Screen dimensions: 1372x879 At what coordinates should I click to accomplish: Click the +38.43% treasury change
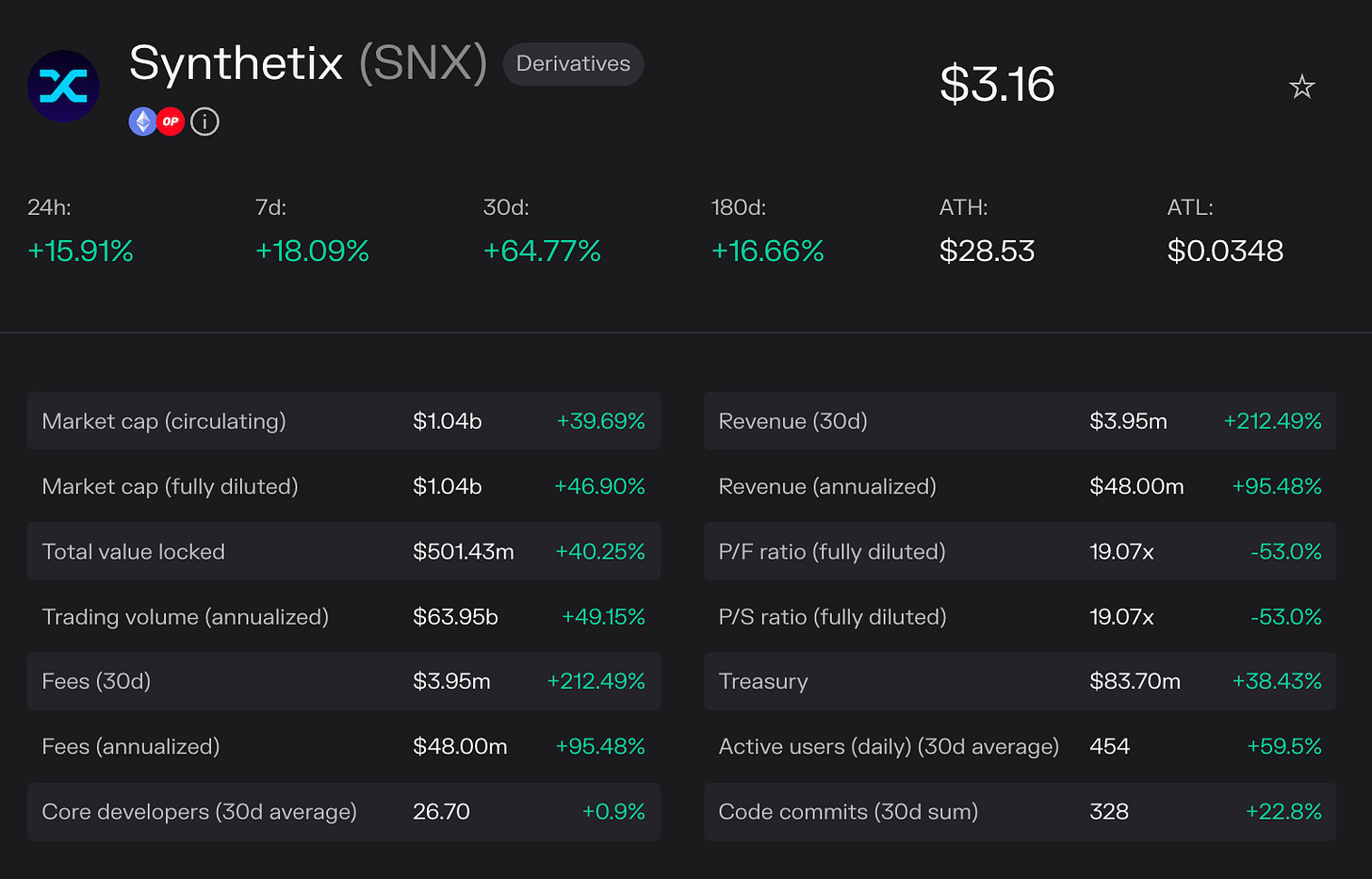pos(1277,681)
